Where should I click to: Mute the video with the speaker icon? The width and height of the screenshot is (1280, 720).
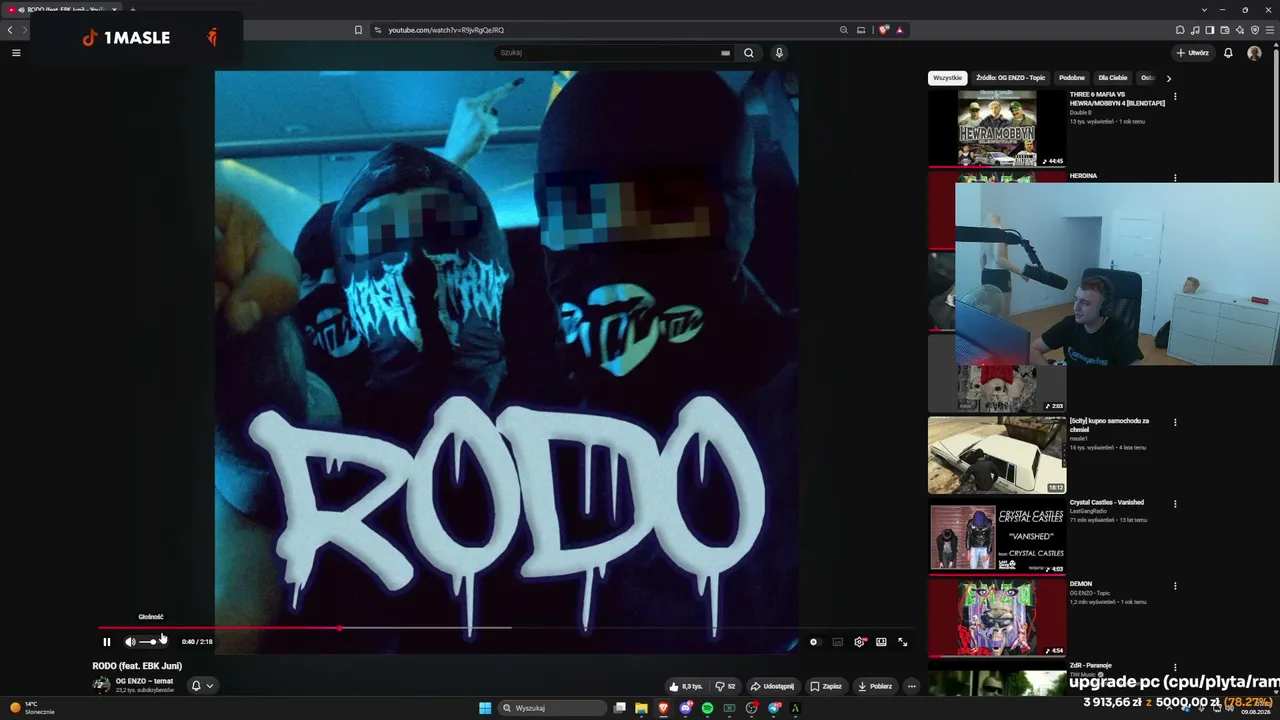click(130, 642)
